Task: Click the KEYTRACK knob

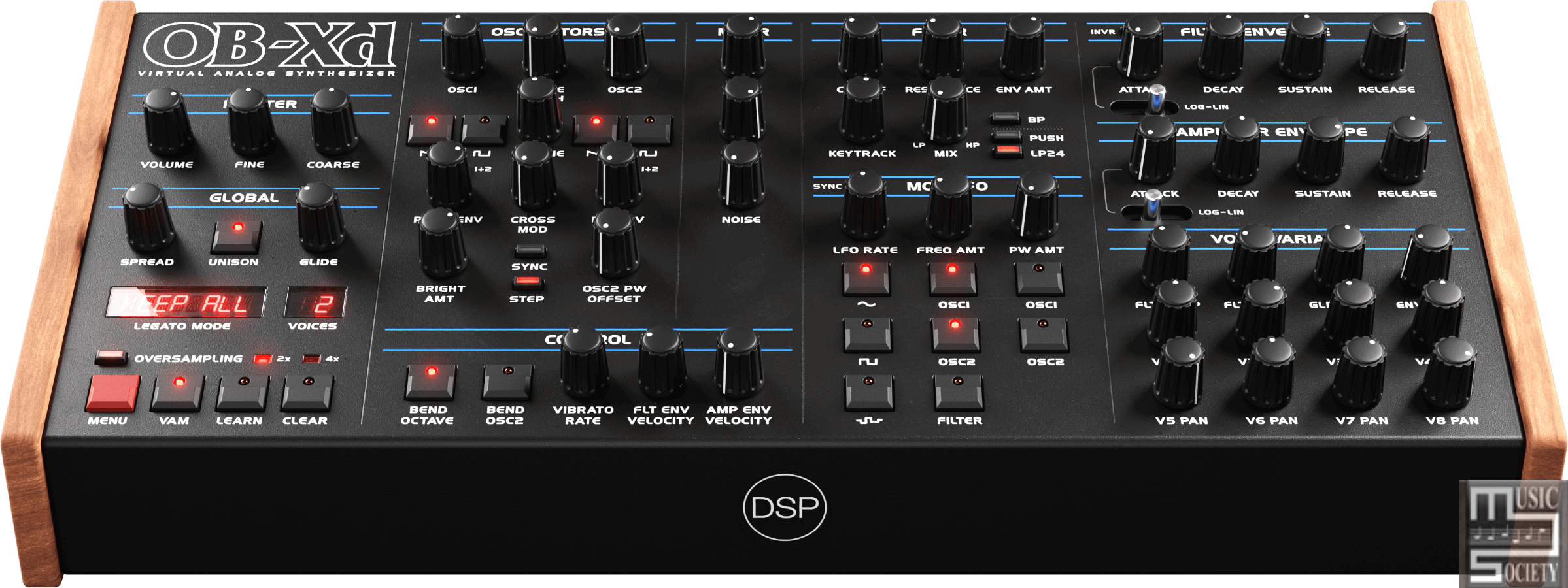Action: [x=862, y=110]
